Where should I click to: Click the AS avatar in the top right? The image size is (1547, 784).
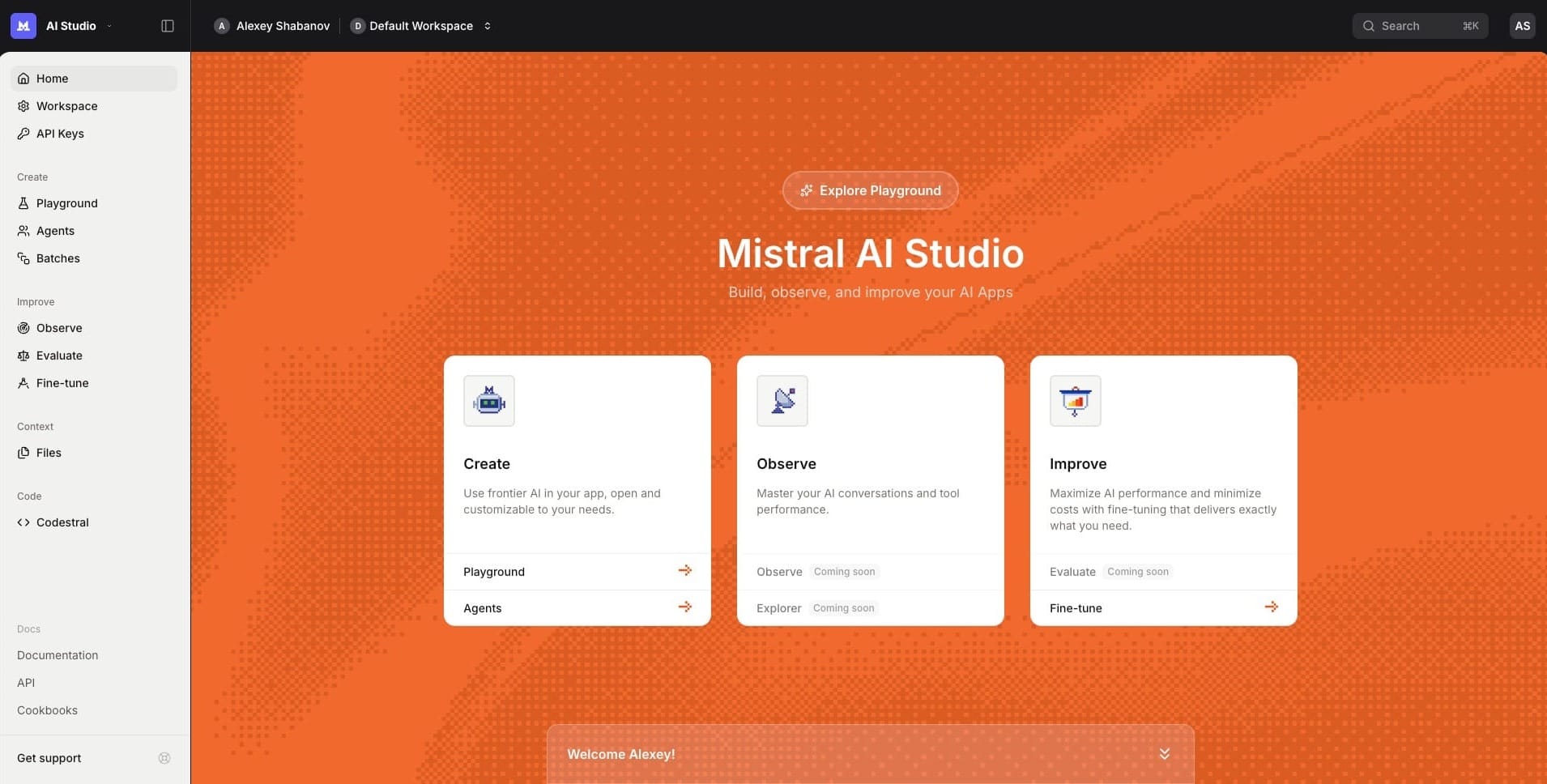pos(1520,25)
